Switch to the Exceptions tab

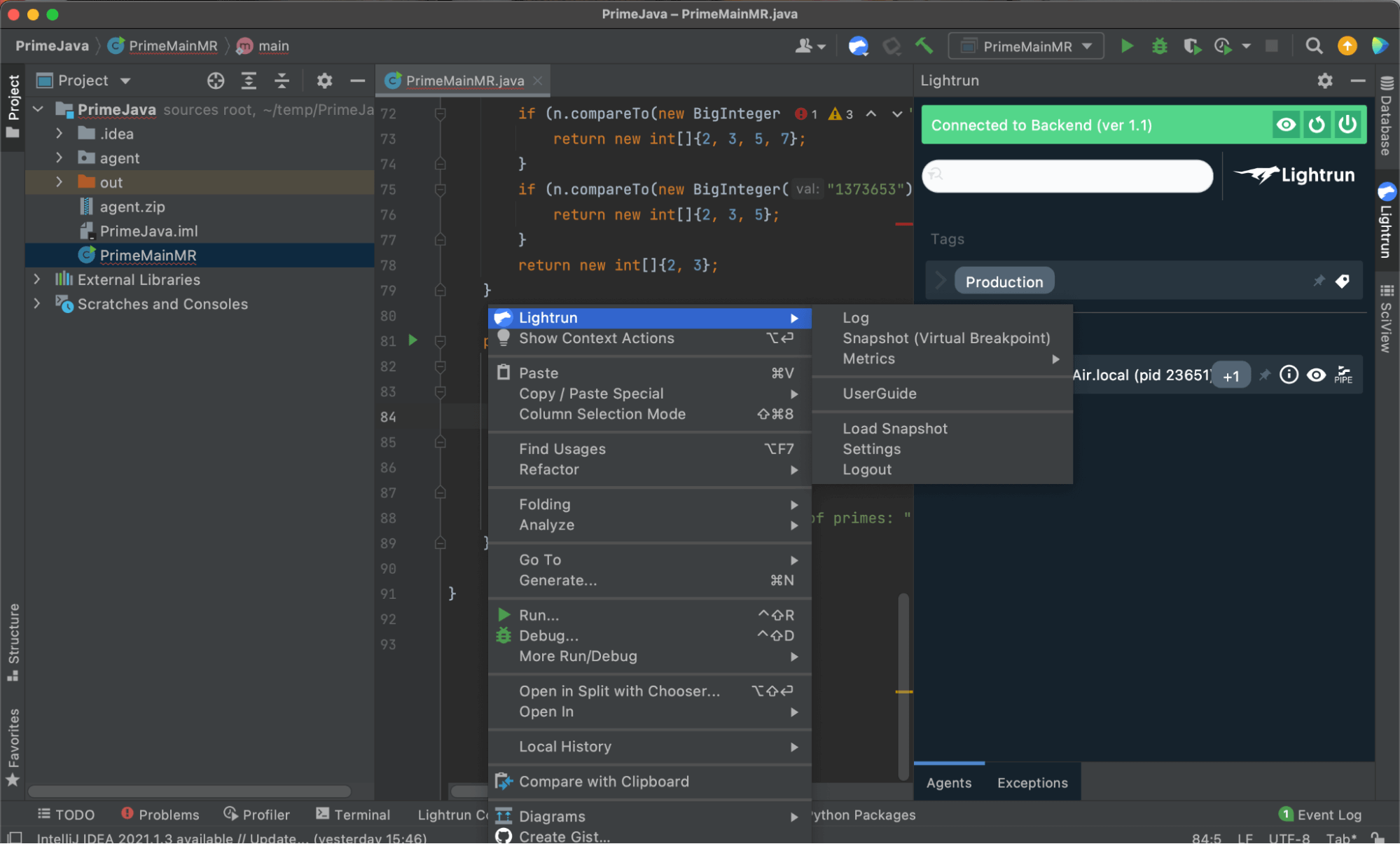[1032, 782]
